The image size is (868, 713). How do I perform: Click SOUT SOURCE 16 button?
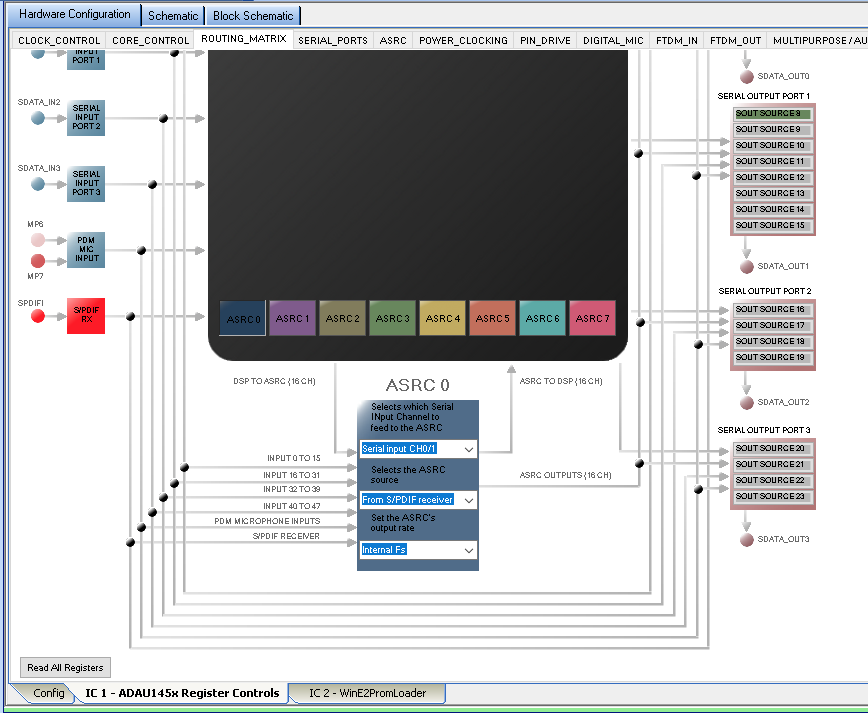pyautogui.click(x=772, y=310)
